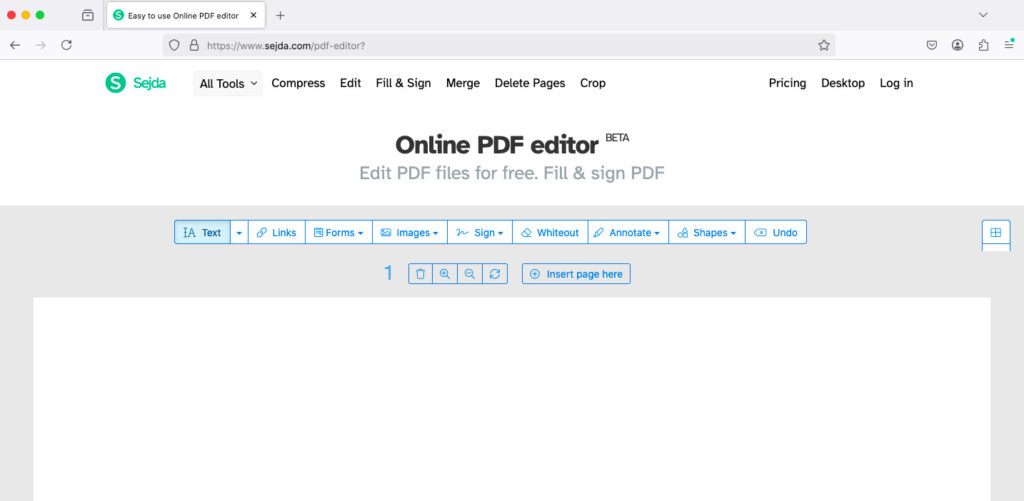Open the Shapes dropdown
The height and width of the screenshot is (501, 1024).
click(707, 232)
